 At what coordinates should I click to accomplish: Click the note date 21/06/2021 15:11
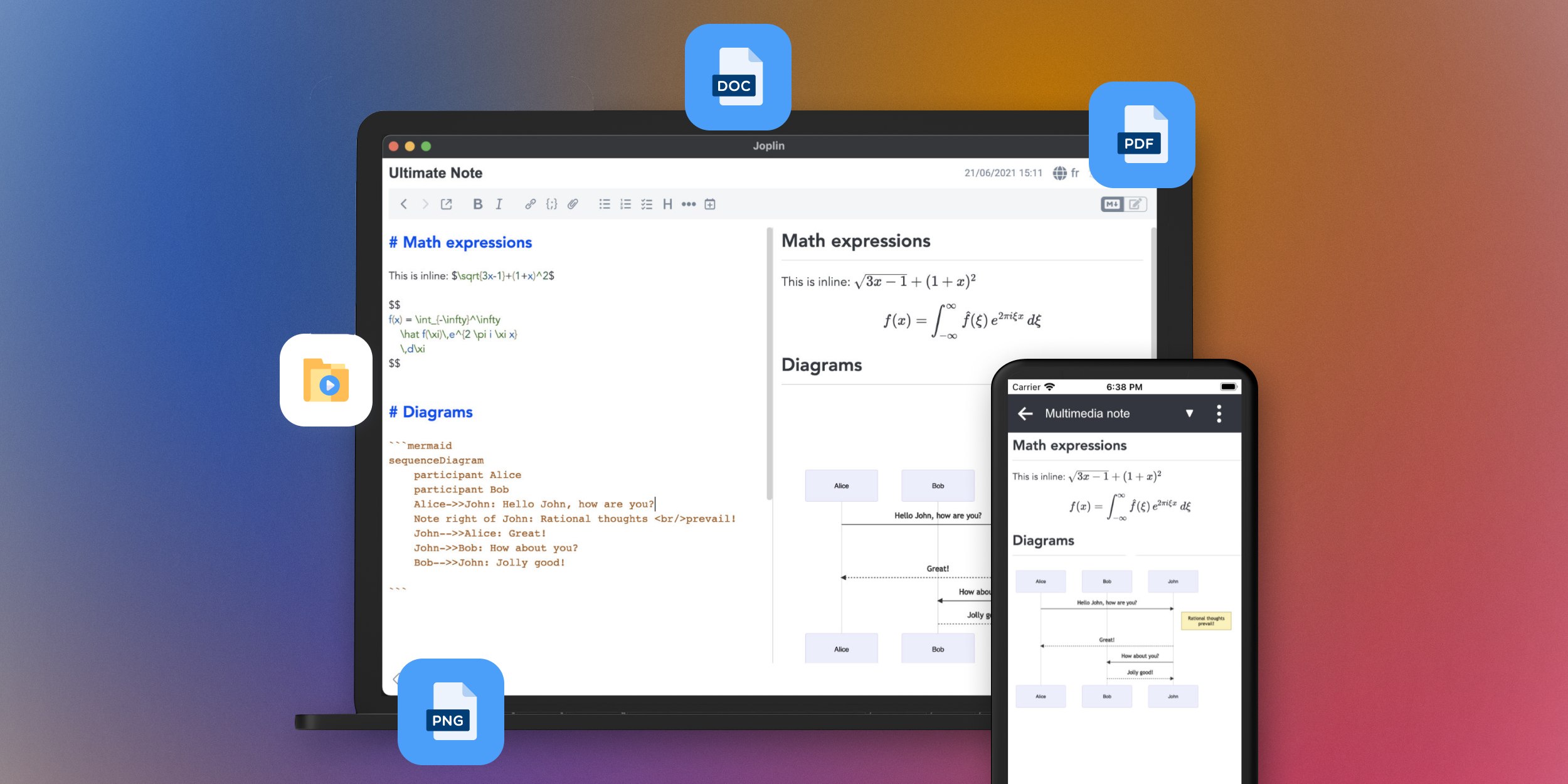[1003, 173]
